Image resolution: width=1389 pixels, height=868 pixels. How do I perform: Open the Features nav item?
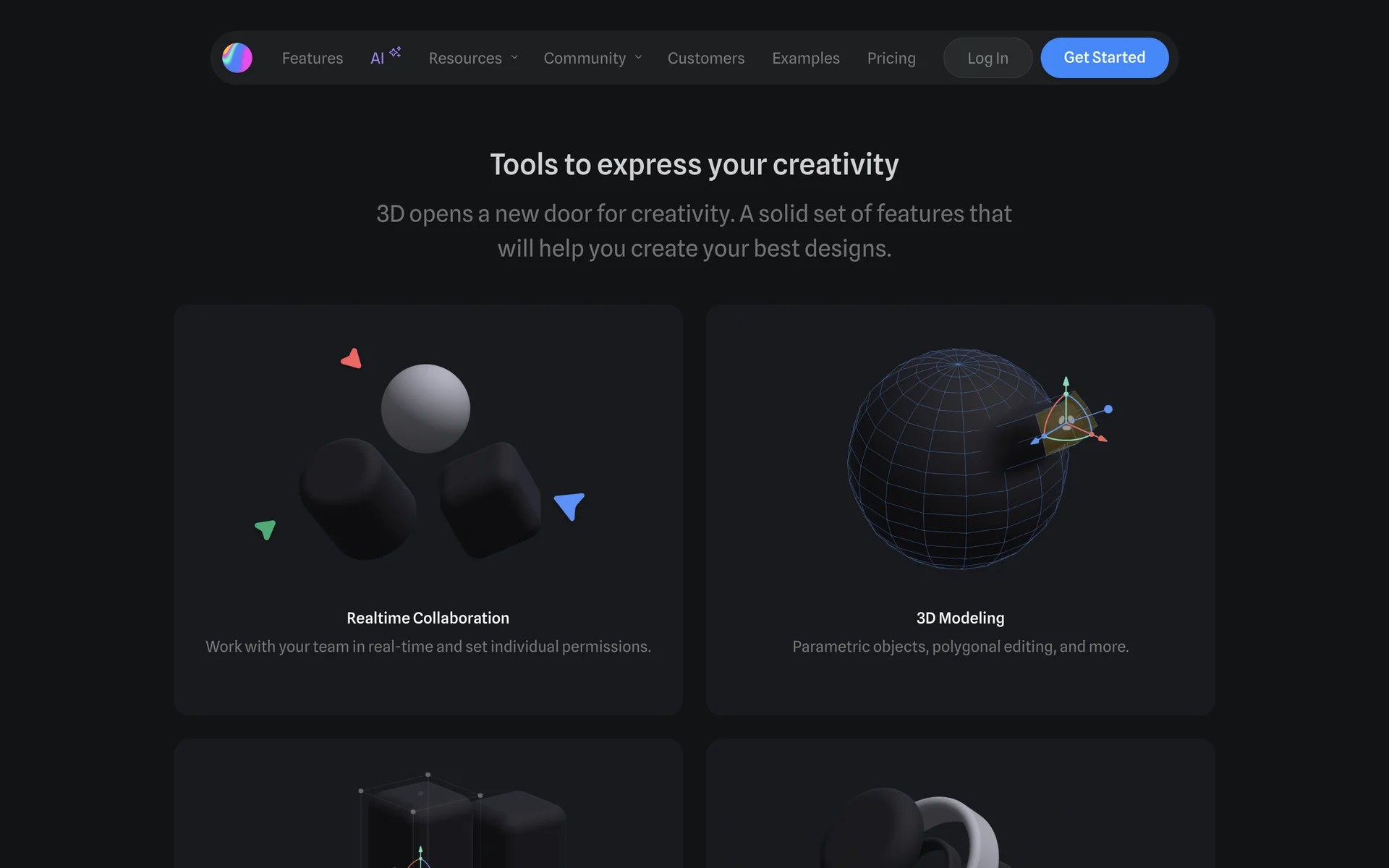click(x=313, y=58)
